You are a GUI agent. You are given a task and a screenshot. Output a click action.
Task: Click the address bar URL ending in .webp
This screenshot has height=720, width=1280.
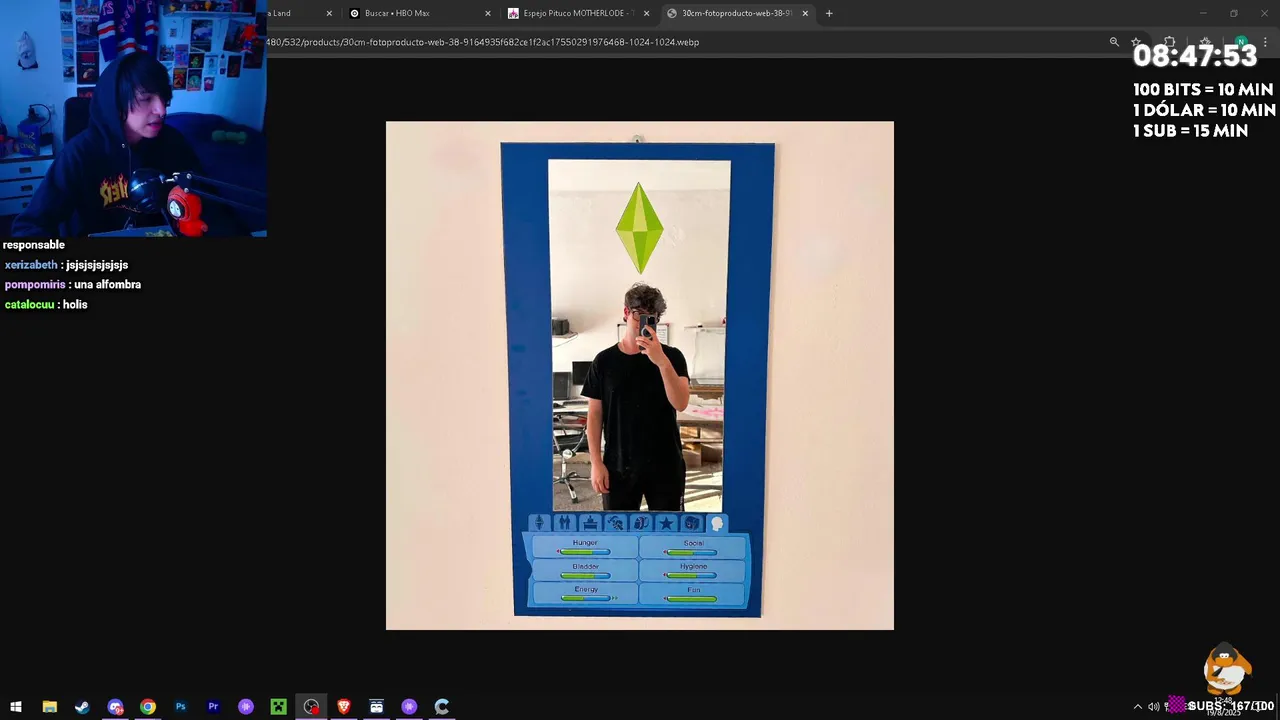(483, 42)
